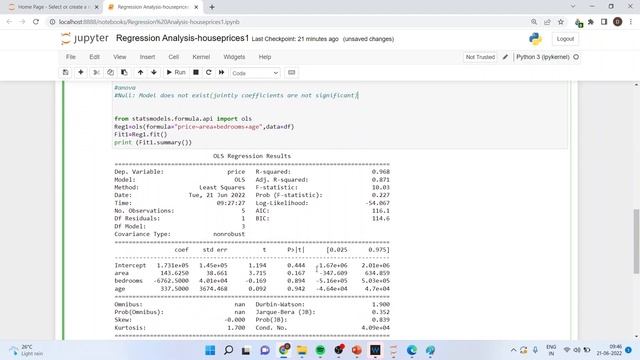Open a new browser tab

[212, 7]
